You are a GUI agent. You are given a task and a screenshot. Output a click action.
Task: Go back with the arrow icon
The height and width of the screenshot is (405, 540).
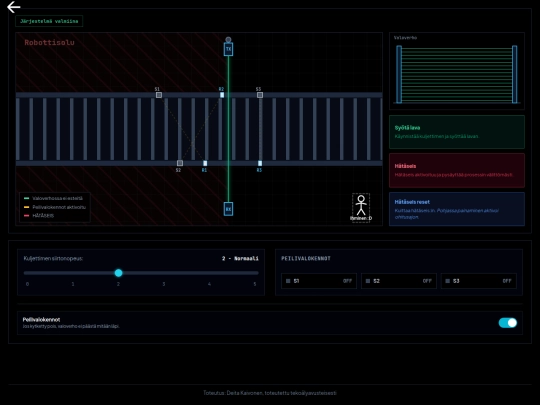click(x=13, y=7)
